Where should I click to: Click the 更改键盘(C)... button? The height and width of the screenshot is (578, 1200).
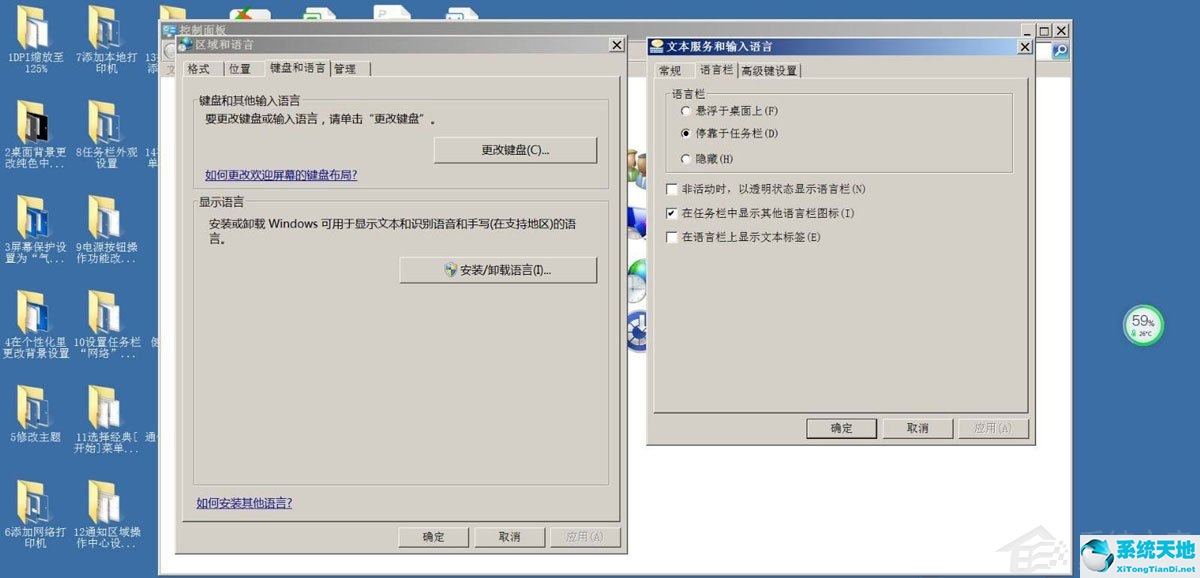(515, 150)
